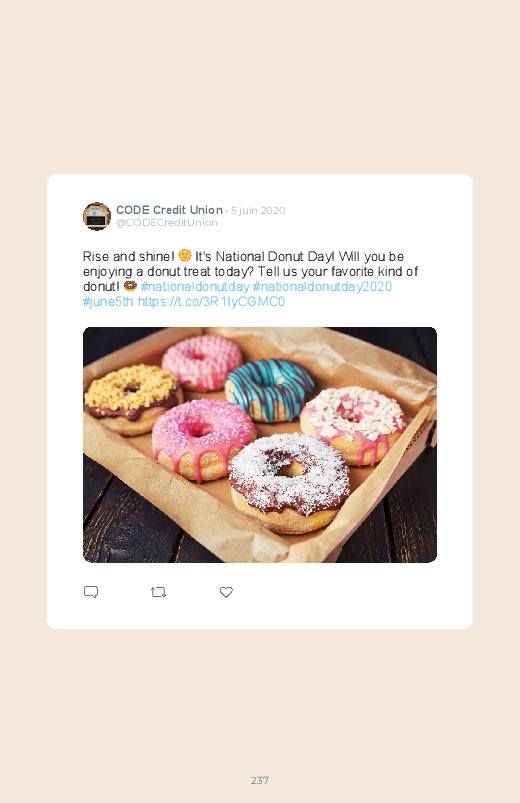Open the #nationaldonutday hashtag
The image size is (520, 803).
(x=195, y=286)
